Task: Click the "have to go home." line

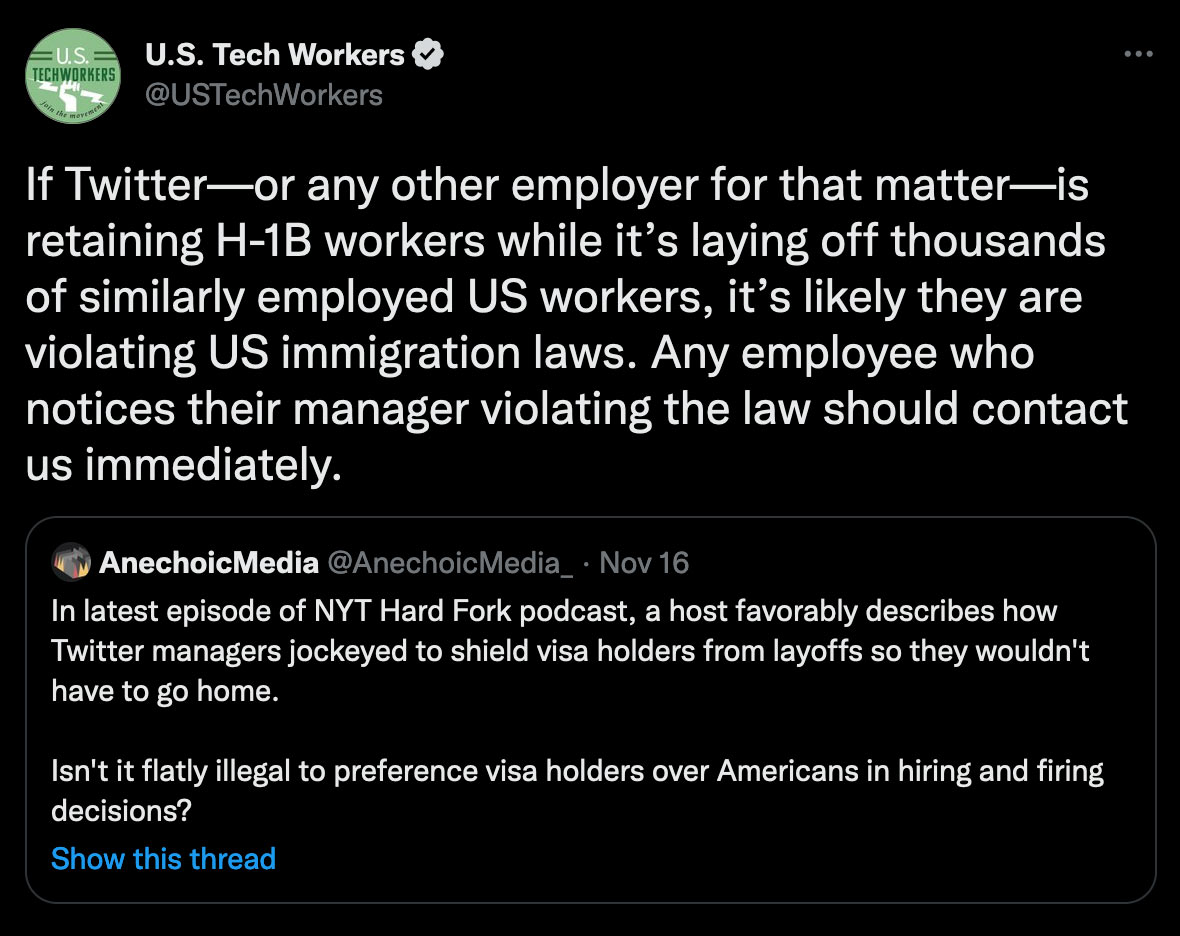Action: point(163,691)
